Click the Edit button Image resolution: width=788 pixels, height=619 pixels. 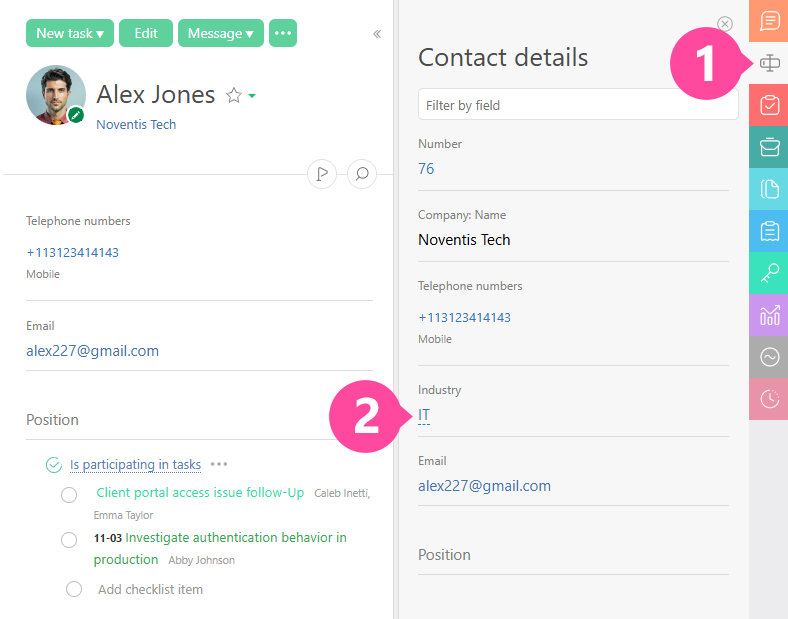[146, 33]
